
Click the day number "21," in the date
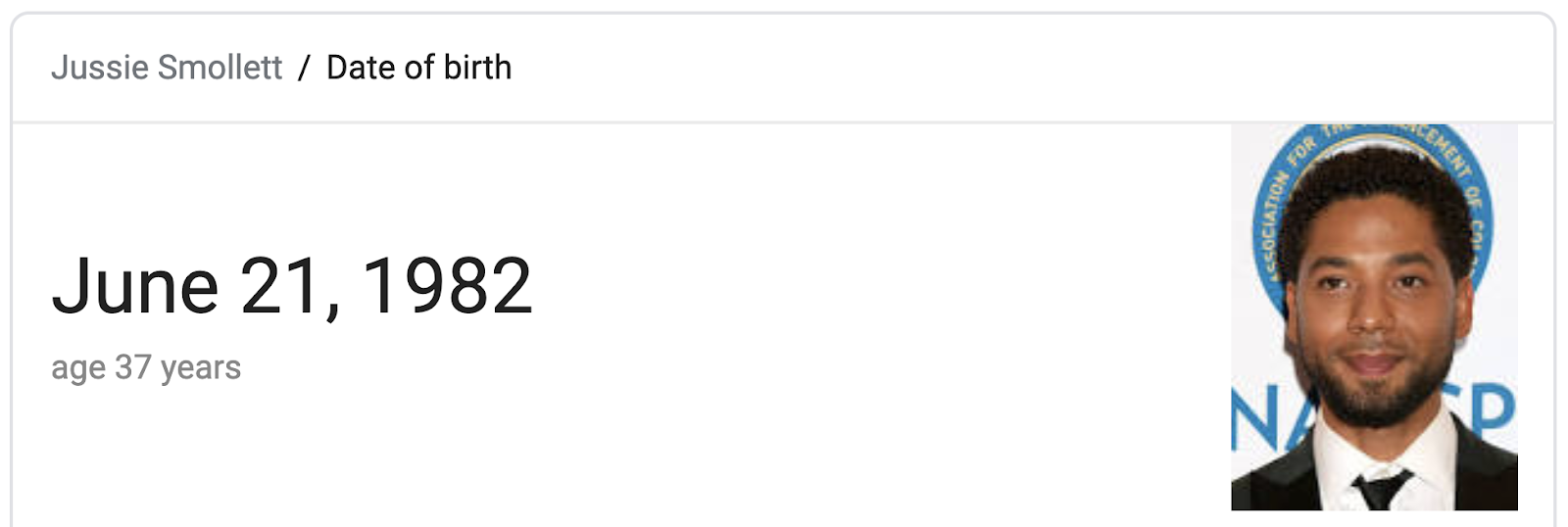pos(291,286)
